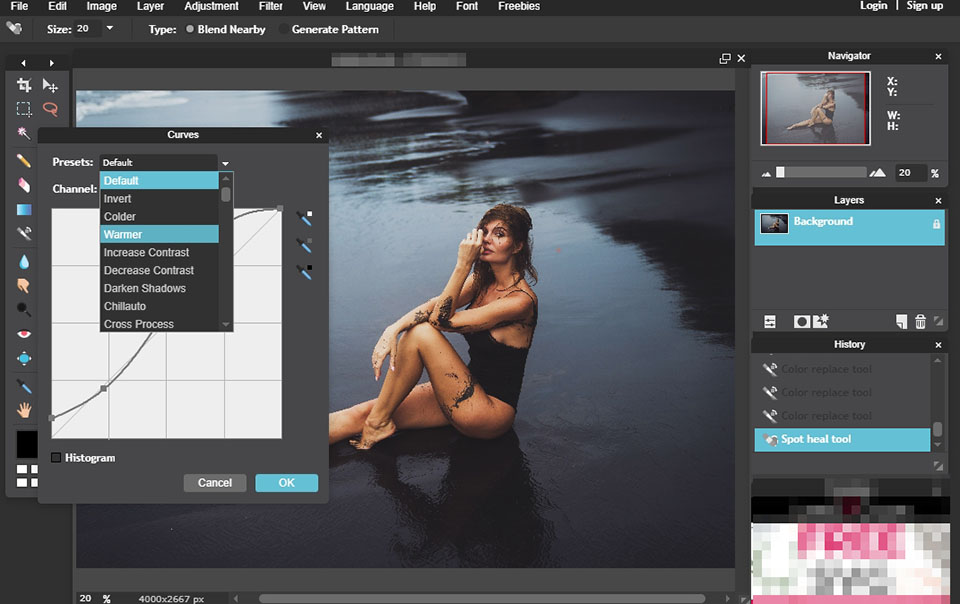Choose Decrease Contrast preset
960x604 pixels.
coord(159,270)
